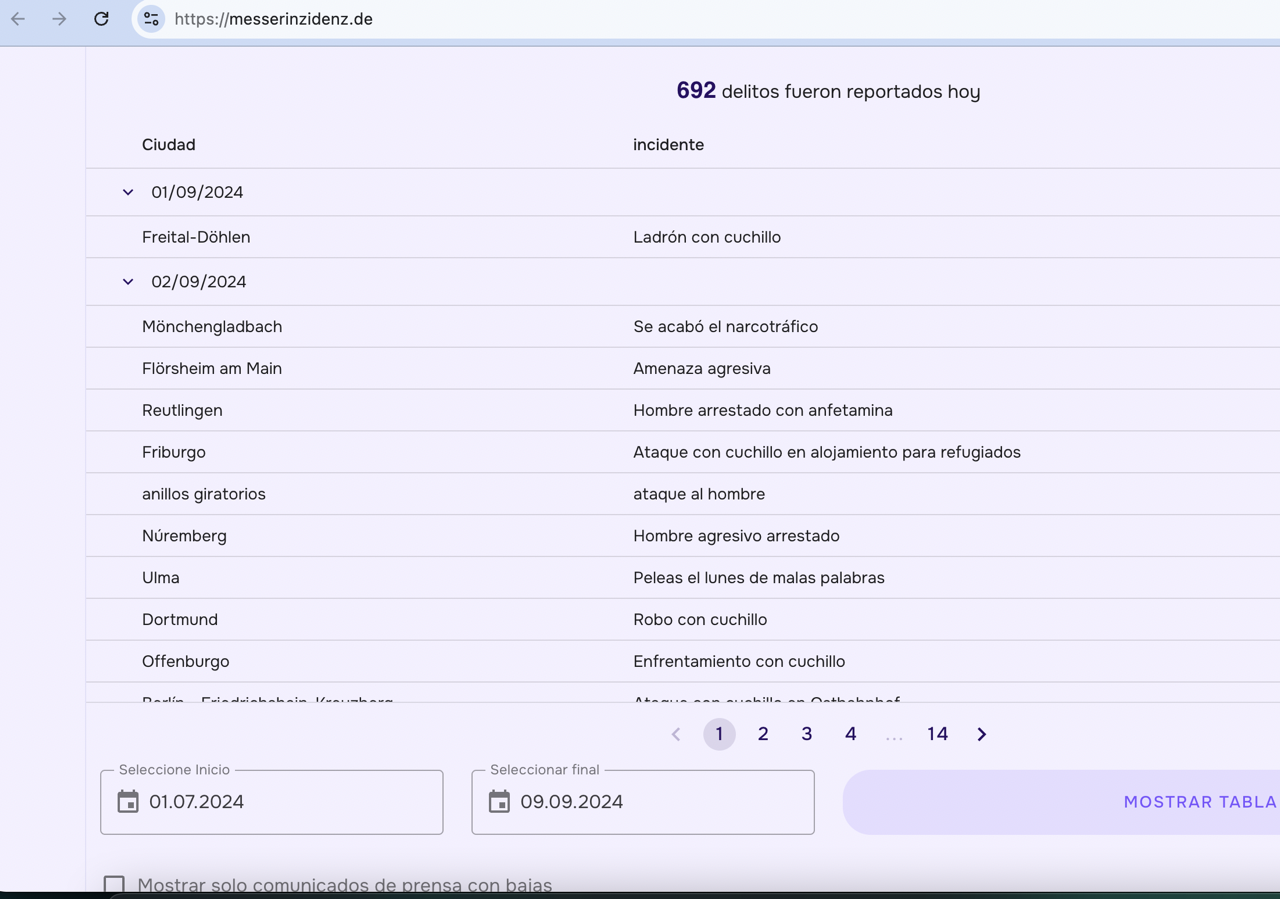Click the '692 delitos fueron reportados hoy' heading
The width and height of the screenshot is (1280, 899).
(x=828, y=91)
